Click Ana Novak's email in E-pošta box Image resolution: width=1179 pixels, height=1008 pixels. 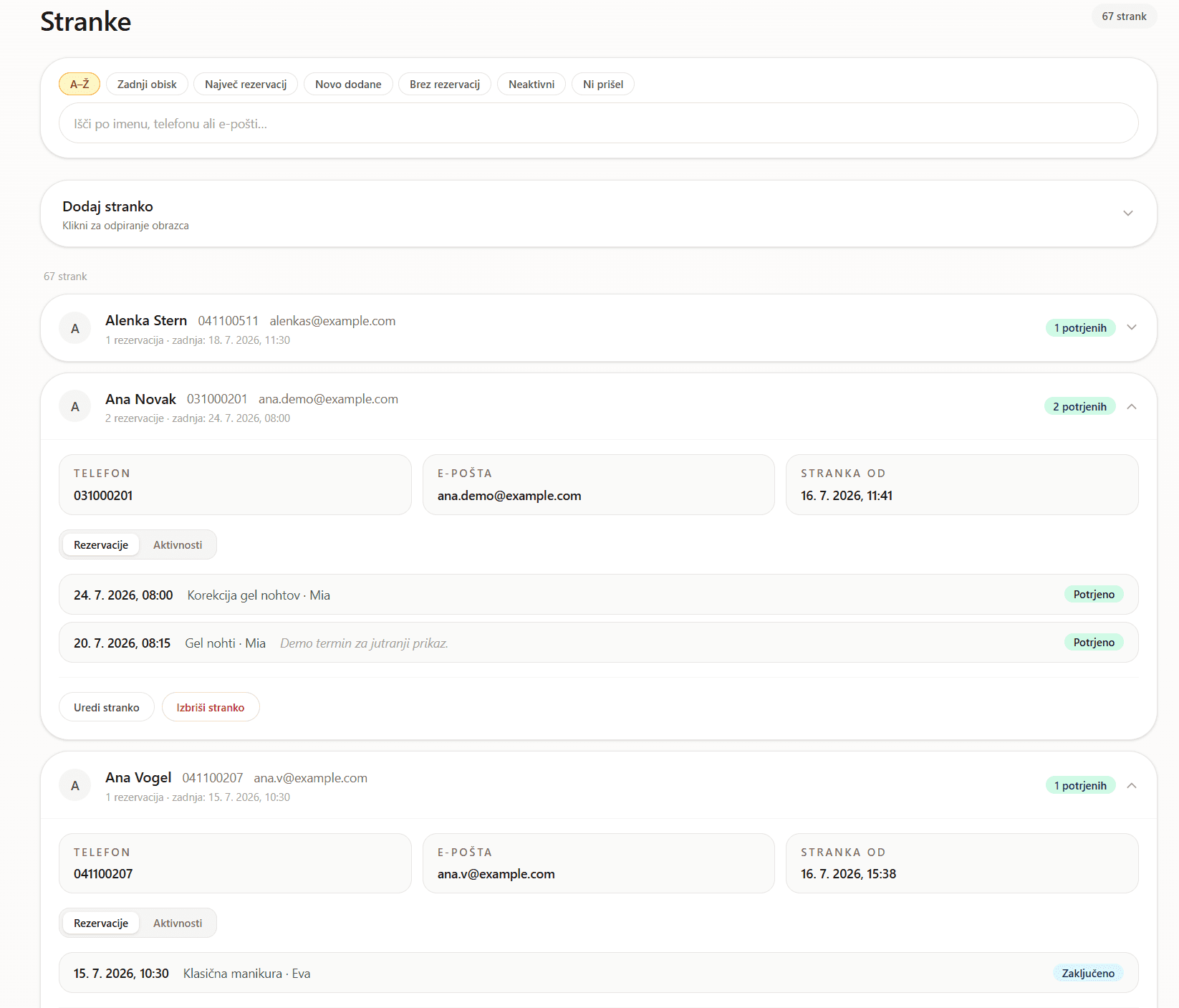509,496
